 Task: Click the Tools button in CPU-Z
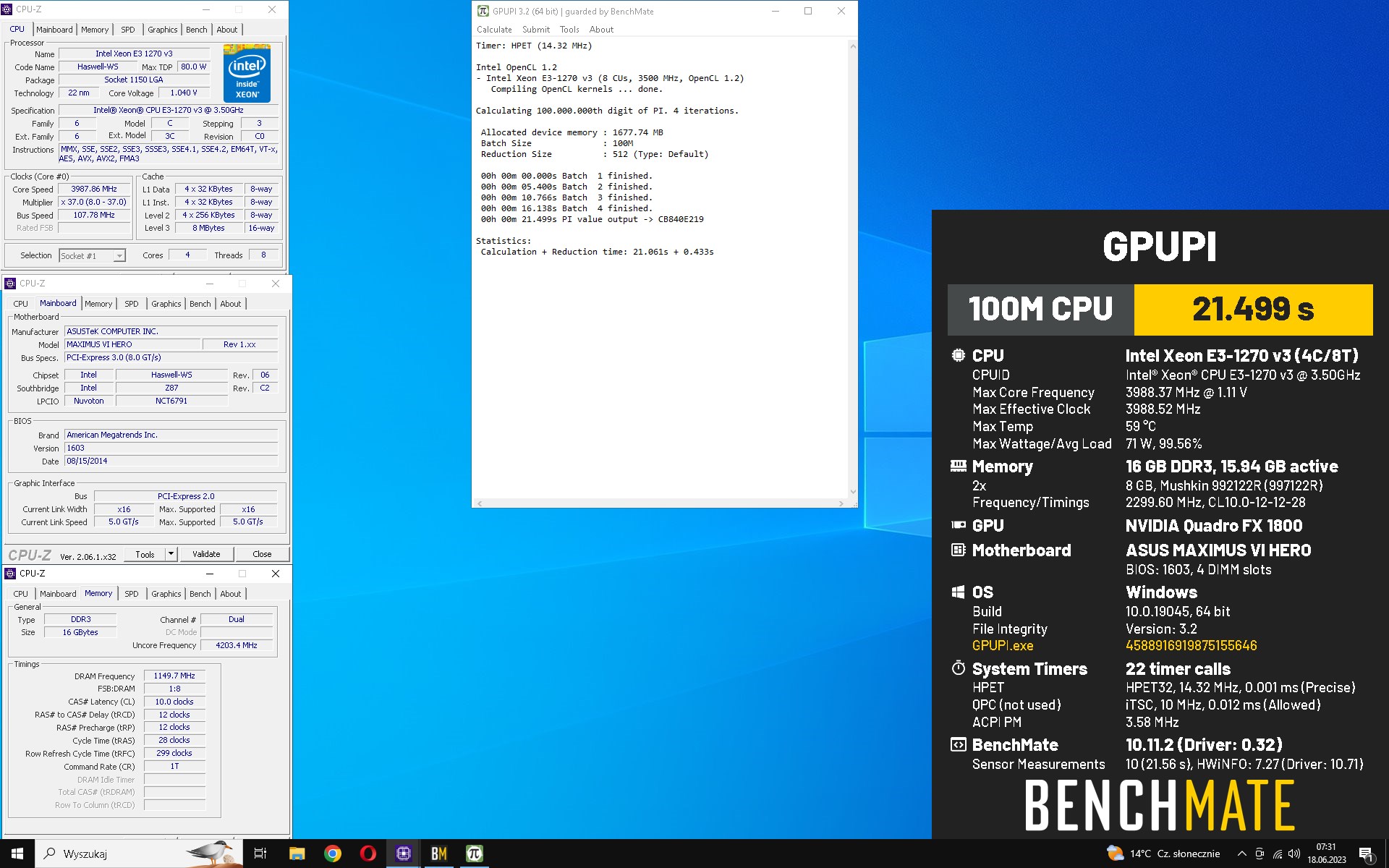point(145,554)
